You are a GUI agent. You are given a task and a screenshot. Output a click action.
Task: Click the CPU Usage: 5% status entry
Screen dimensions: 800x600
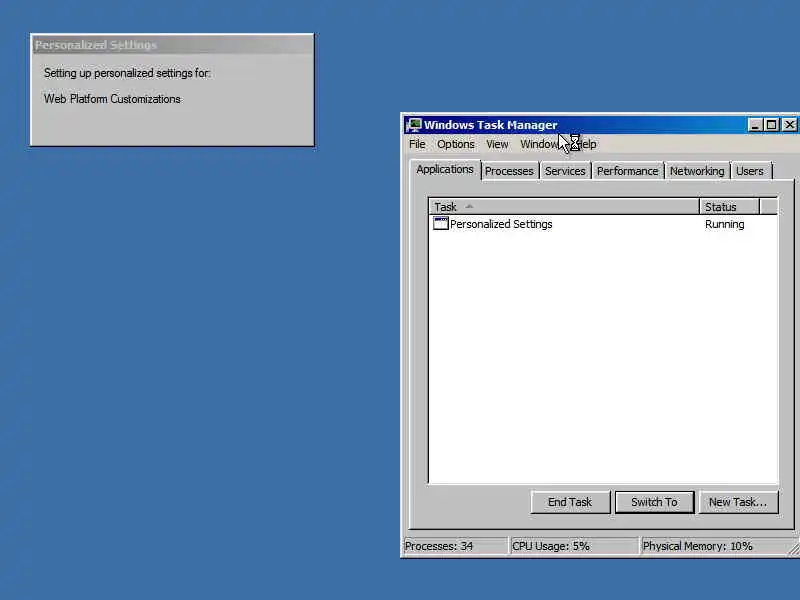tap(573, 546)
